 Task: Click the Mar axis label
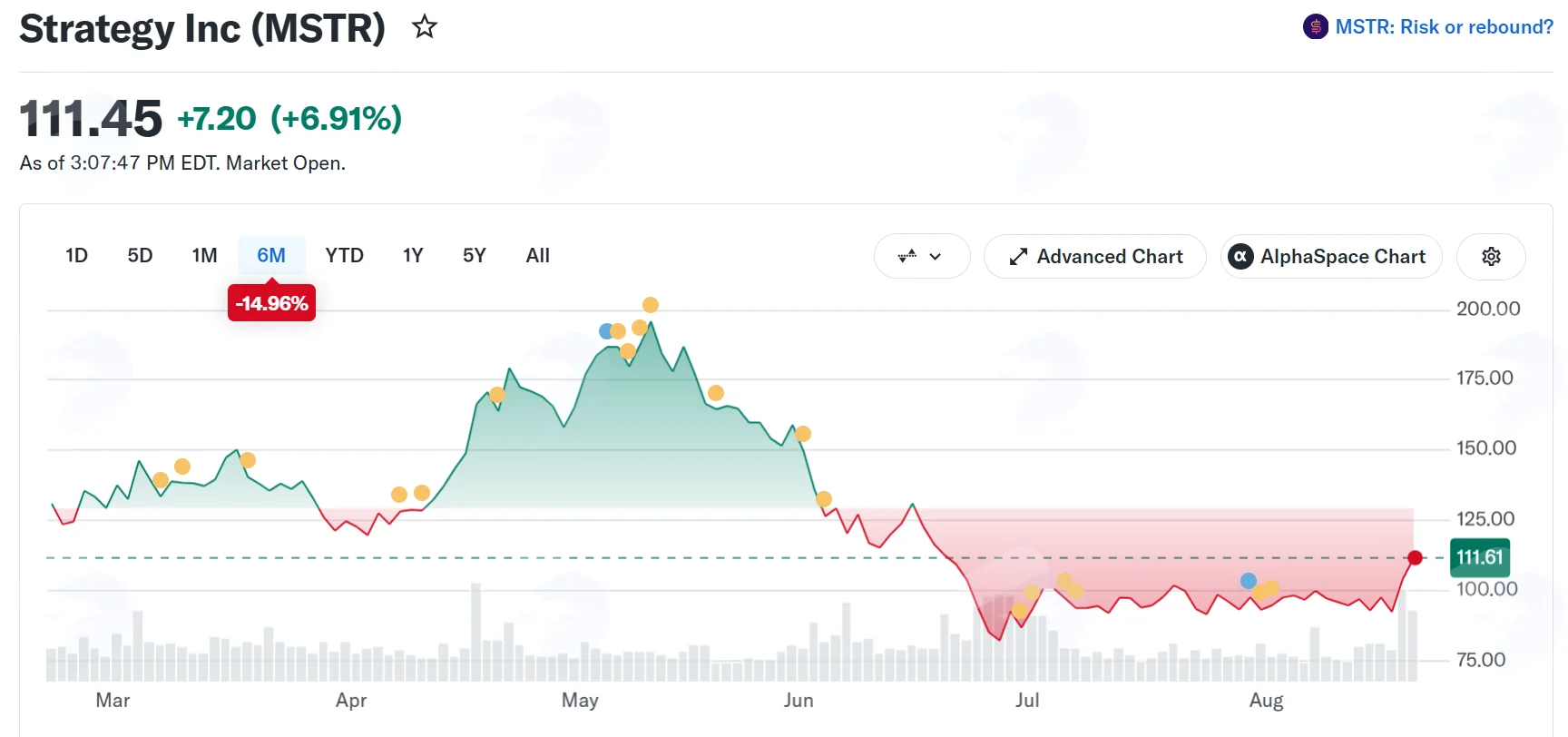point(113,701)
